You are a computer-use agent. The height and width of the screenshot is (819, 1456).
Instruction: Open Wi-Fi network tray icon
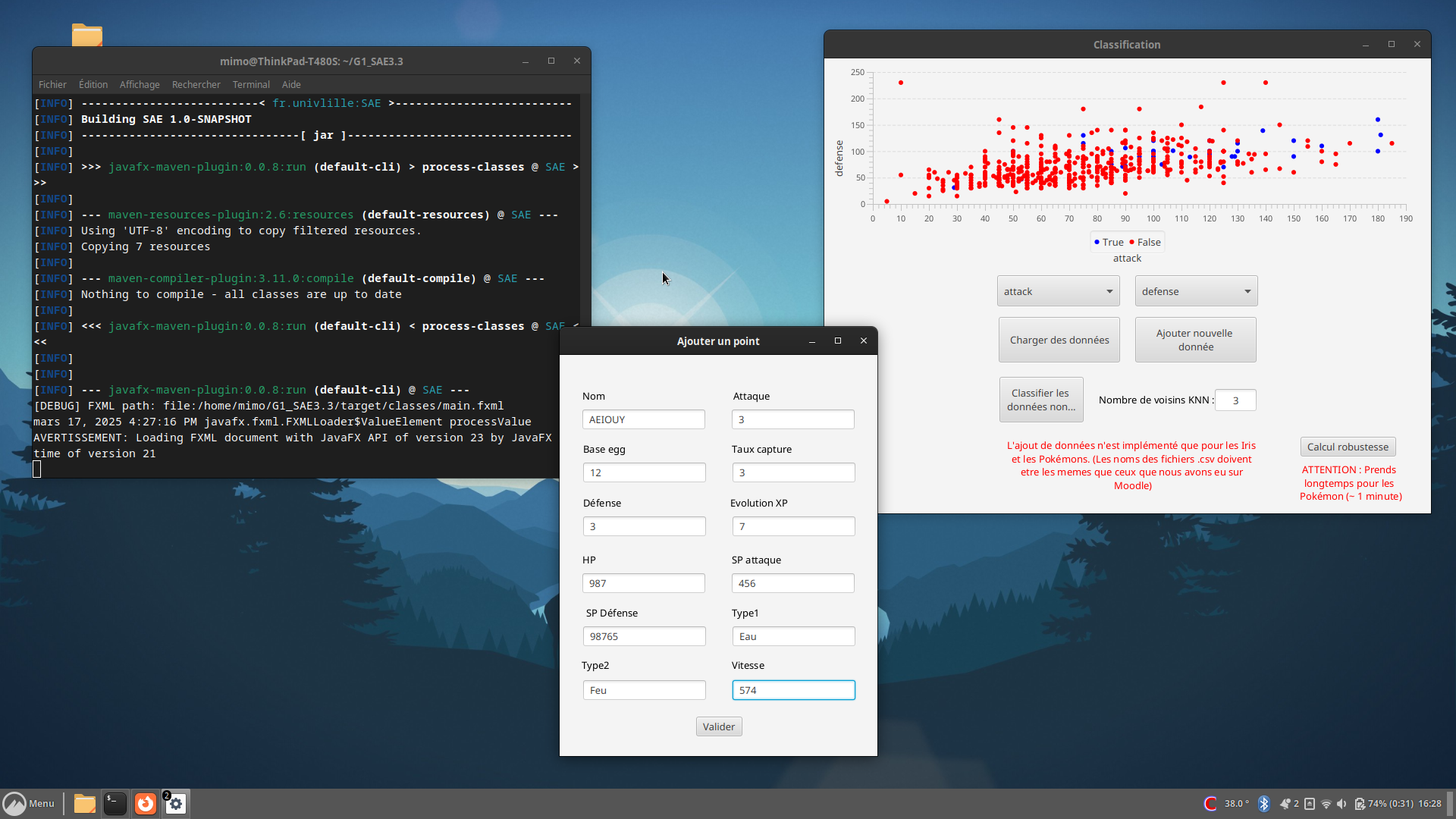pos(1326,804)
